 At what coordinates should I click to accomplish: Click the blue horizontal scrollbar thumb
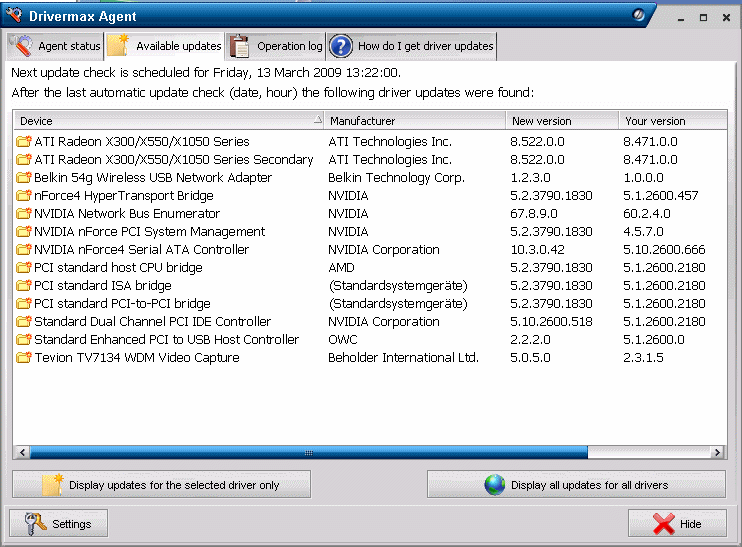pos(309,452)
